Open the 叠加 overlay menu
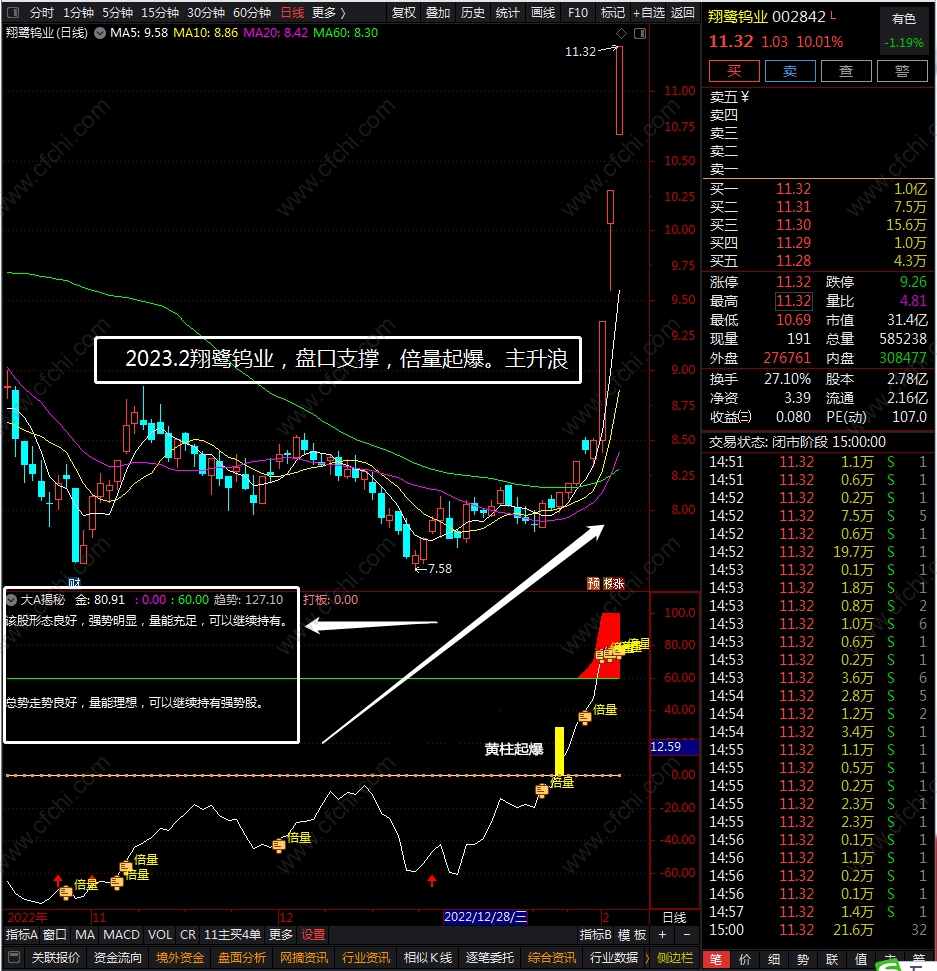The height and width of the screenshot is (971, 937). point(438,12)
